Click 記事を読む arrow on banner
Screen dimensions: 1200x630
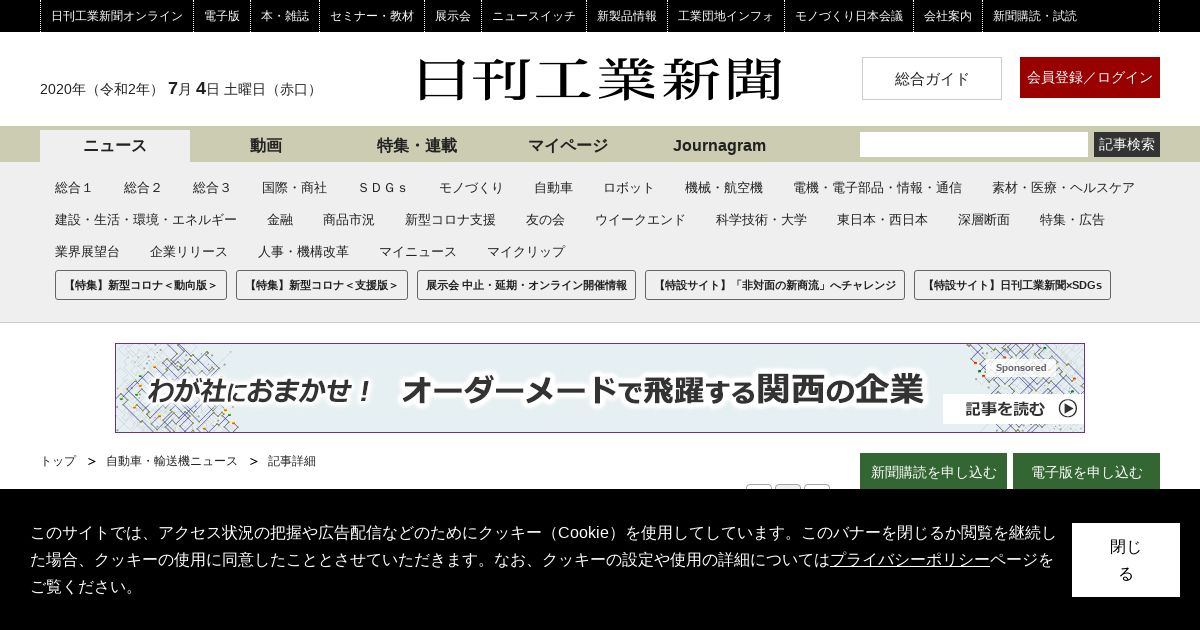tap(1068, 408)
